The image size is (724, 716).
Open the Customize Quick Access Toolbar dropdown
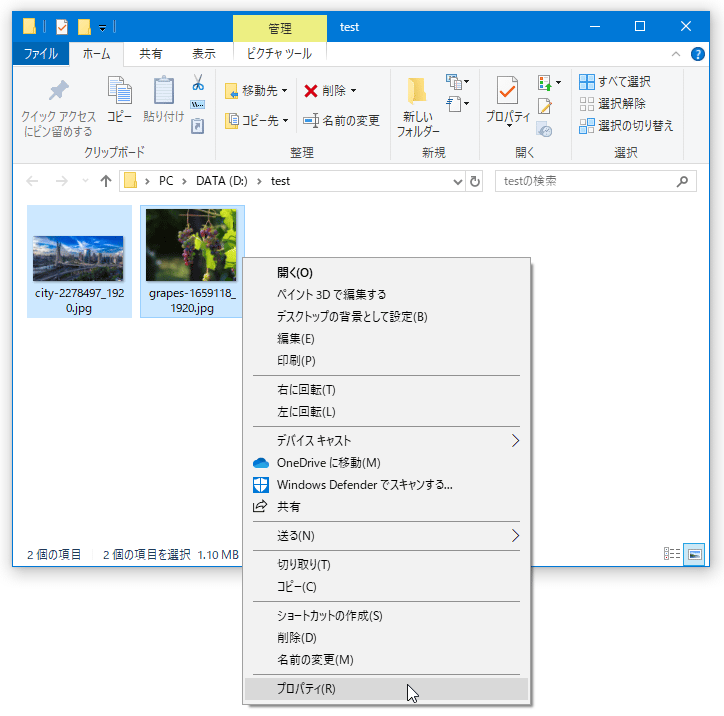click(103, 28)
